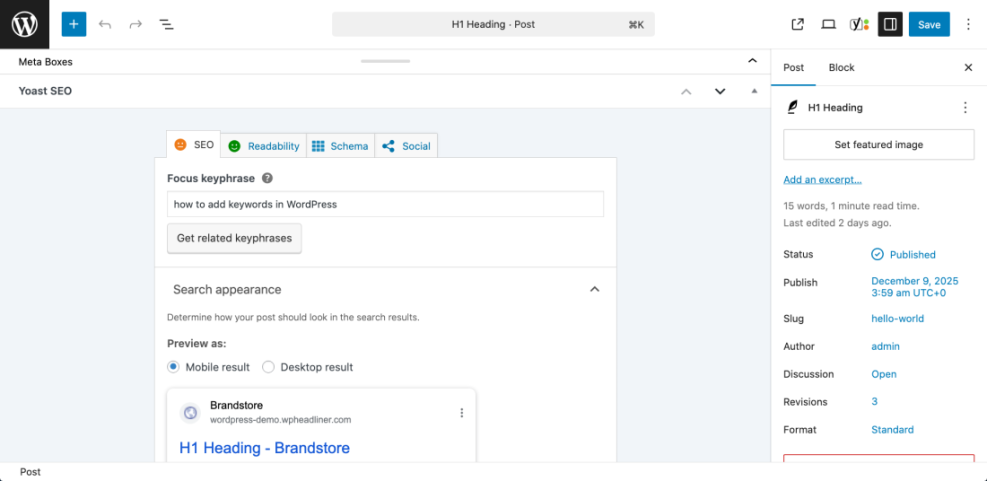Viewport: 987px width, 481px height.
Task: Open actions menu next to H1 Heading
Action: (x=965, y=108)
